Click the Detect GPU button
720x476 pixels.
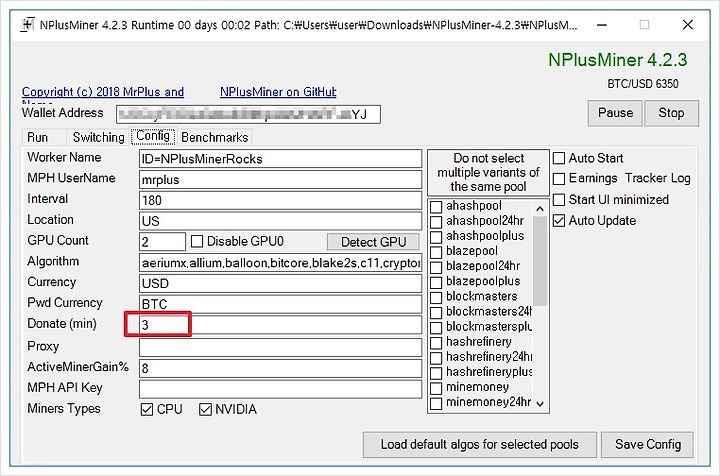(373, 242)
